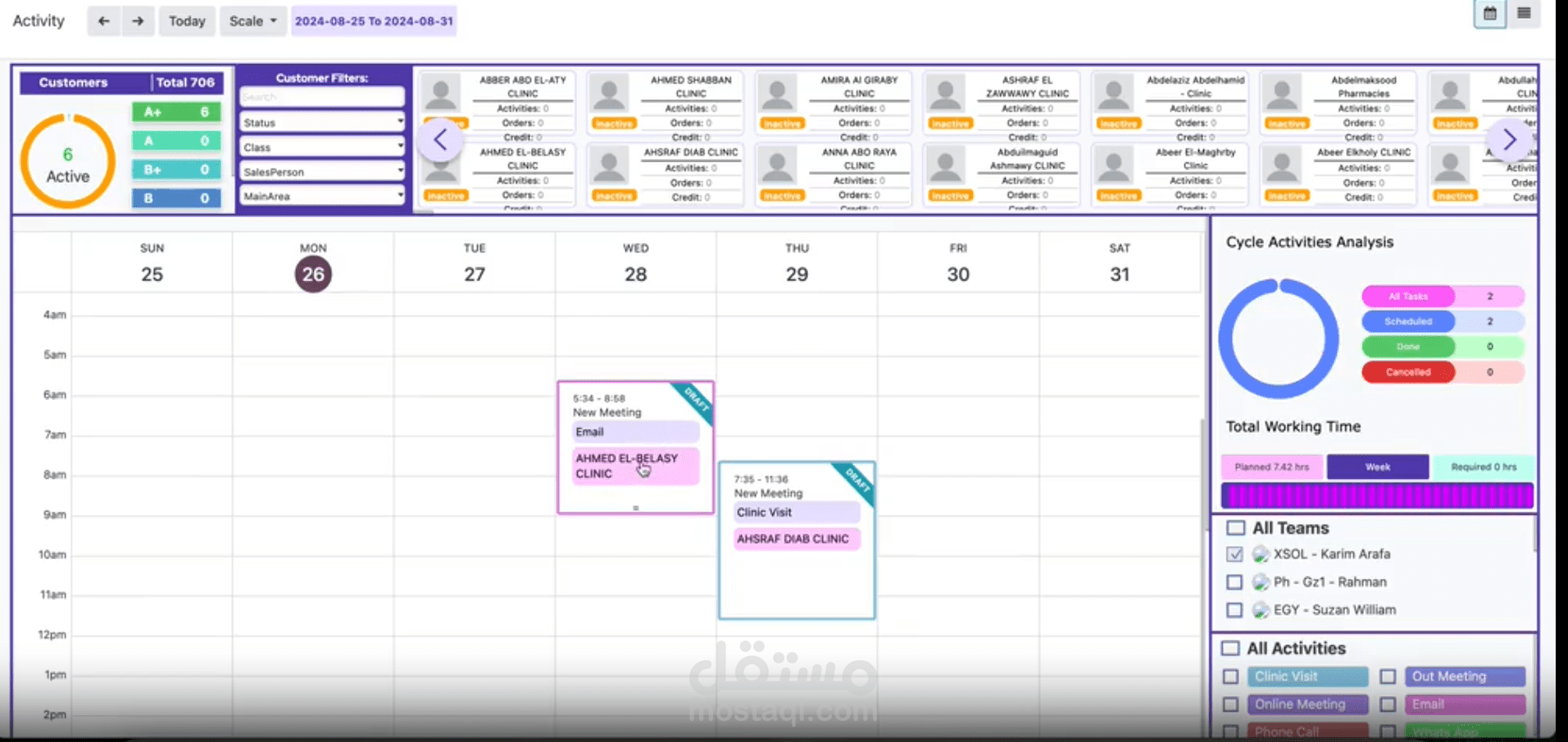Open the Scale dropdown
Viewport: 1568px width, 742px height.
click(252, 20)
